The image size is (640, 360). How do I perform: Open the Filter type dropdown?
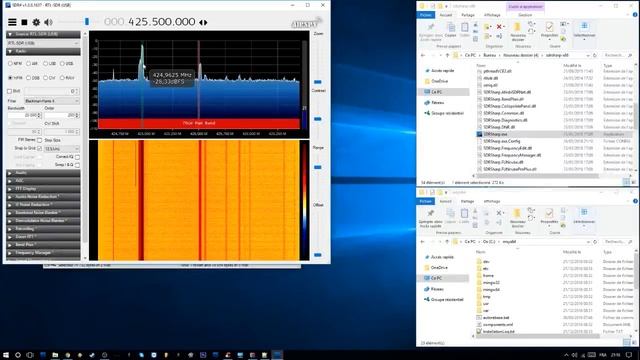coord(51,100)
